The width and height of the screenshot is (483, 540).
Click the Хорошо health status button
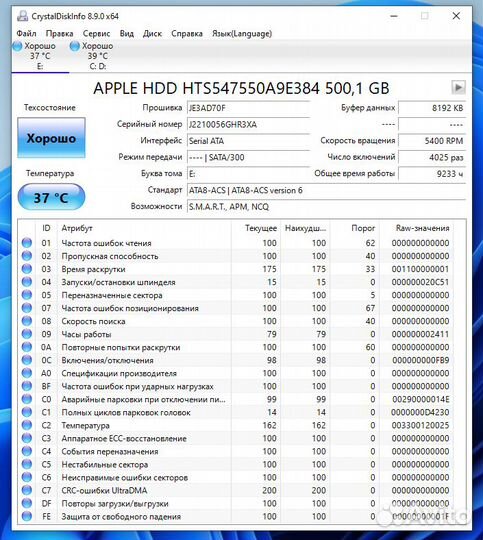click(x=51, y=138)
